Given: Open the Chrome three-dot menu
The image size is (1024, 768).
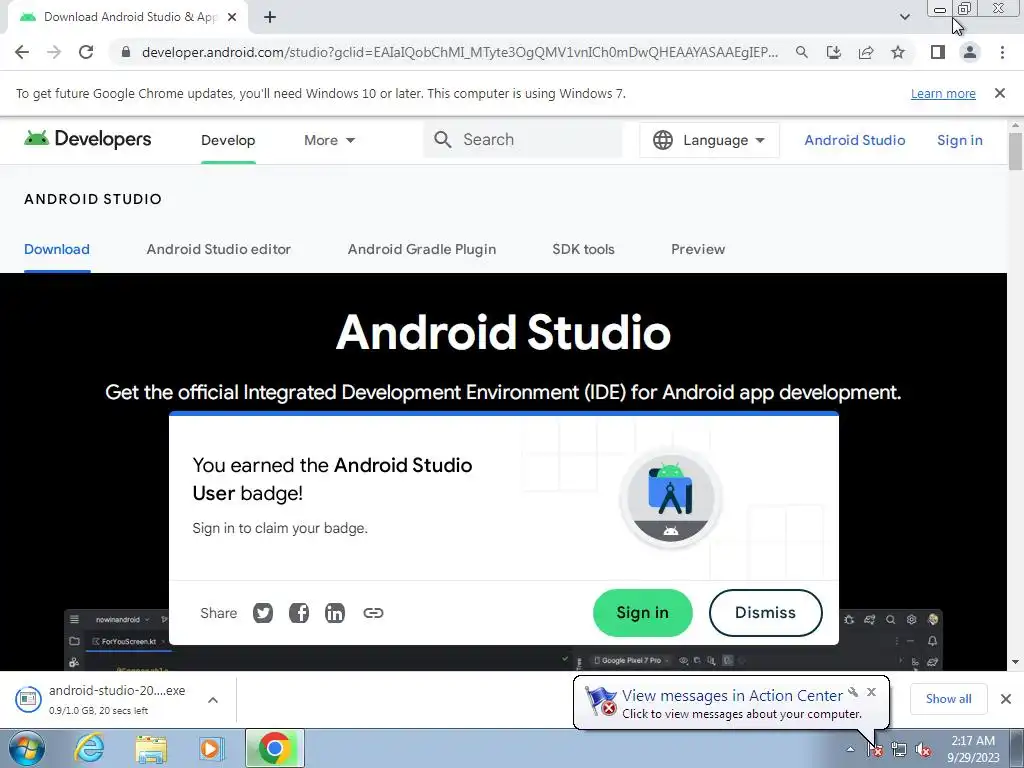Looking at the screenshot, I should pos(1002,52).
